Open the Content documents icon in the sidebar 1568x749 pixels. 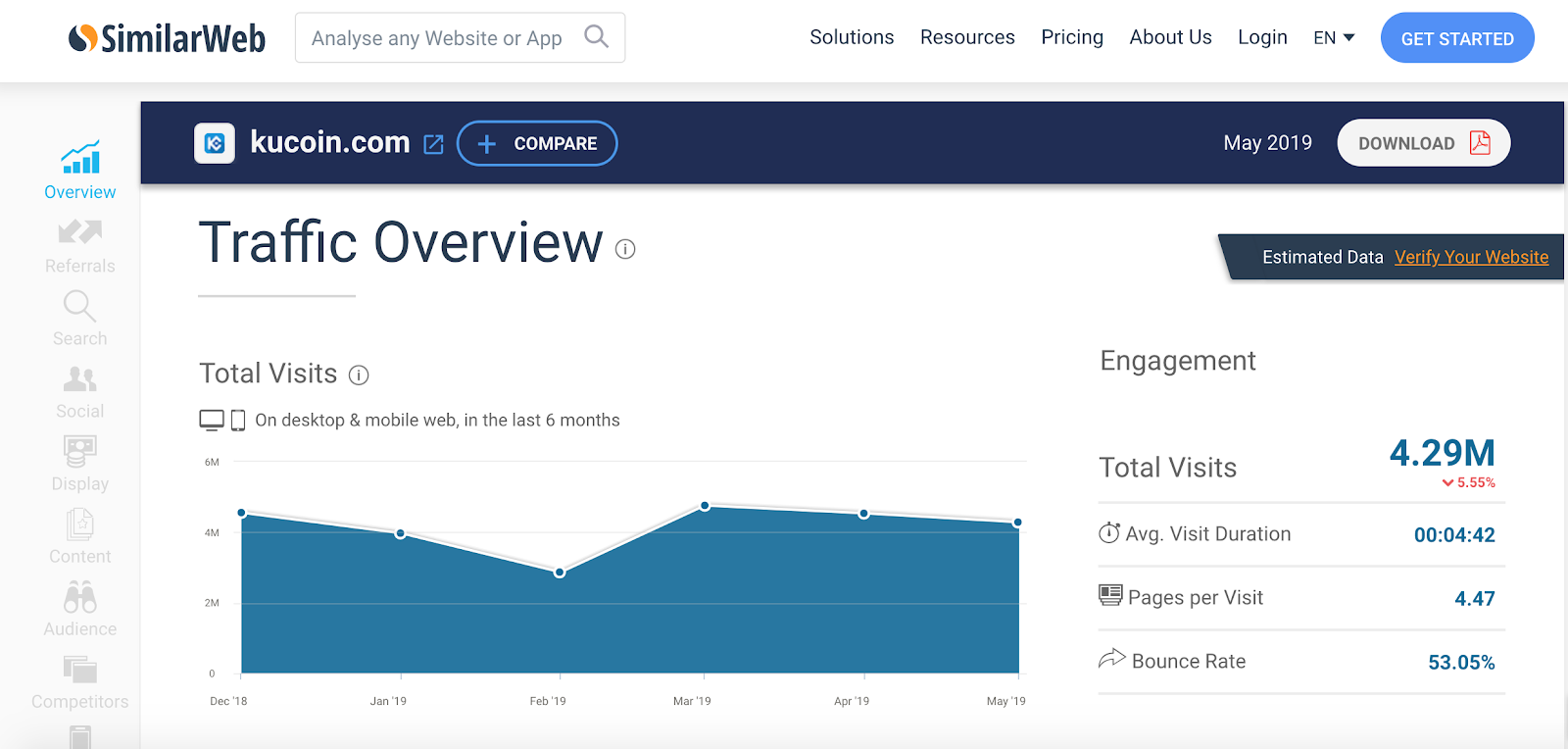[80, 524]
